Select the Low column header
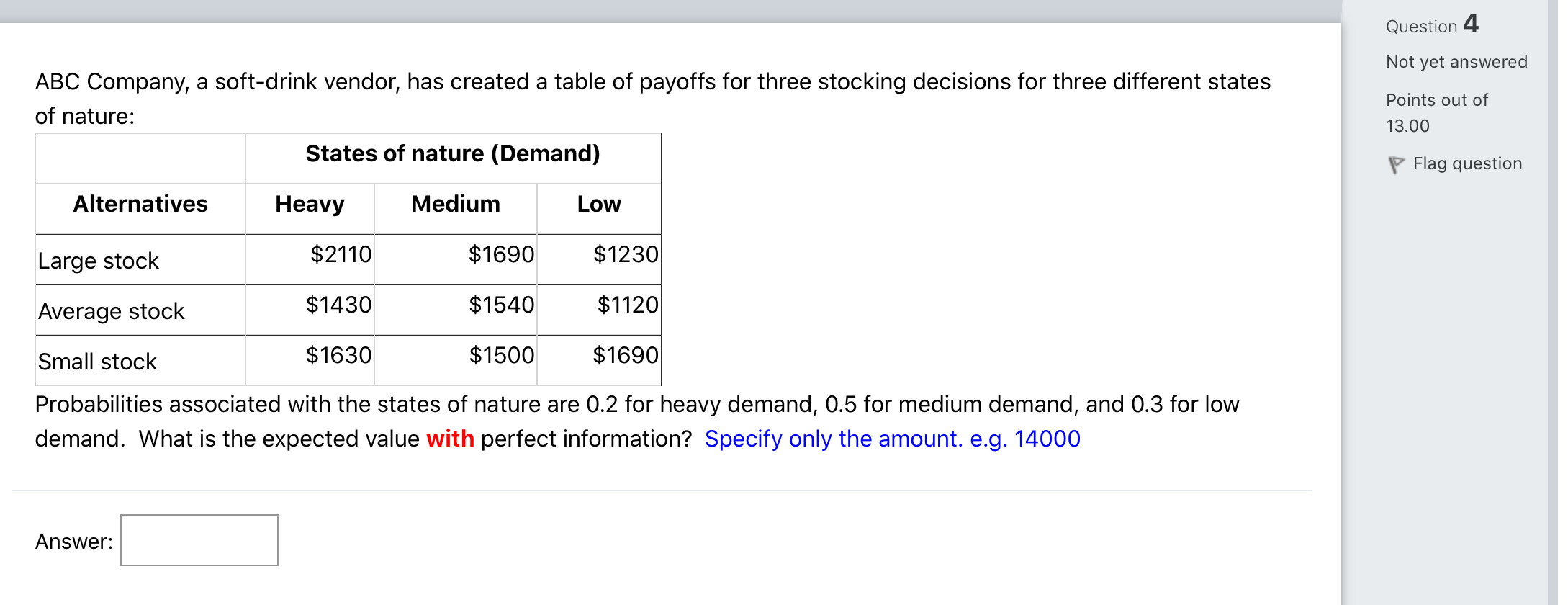 599,204
